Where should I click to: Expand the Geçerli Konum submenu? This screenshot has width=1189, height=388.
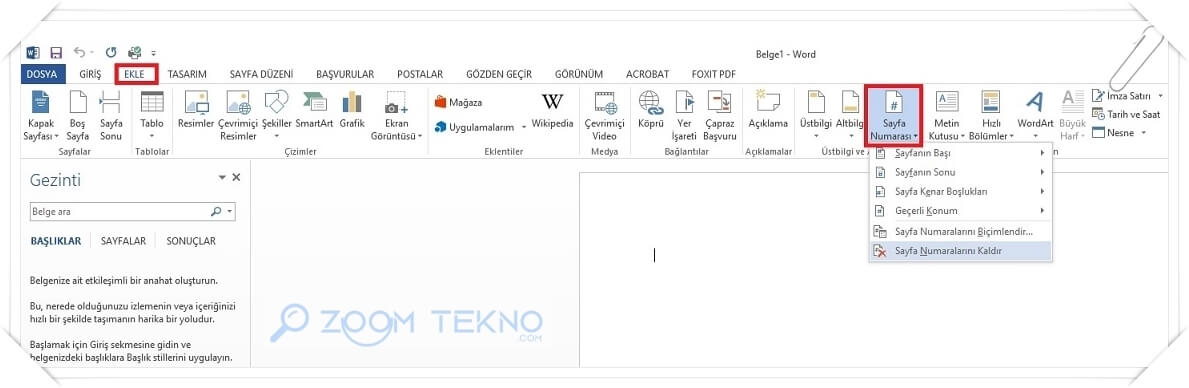tap(960, 211)
